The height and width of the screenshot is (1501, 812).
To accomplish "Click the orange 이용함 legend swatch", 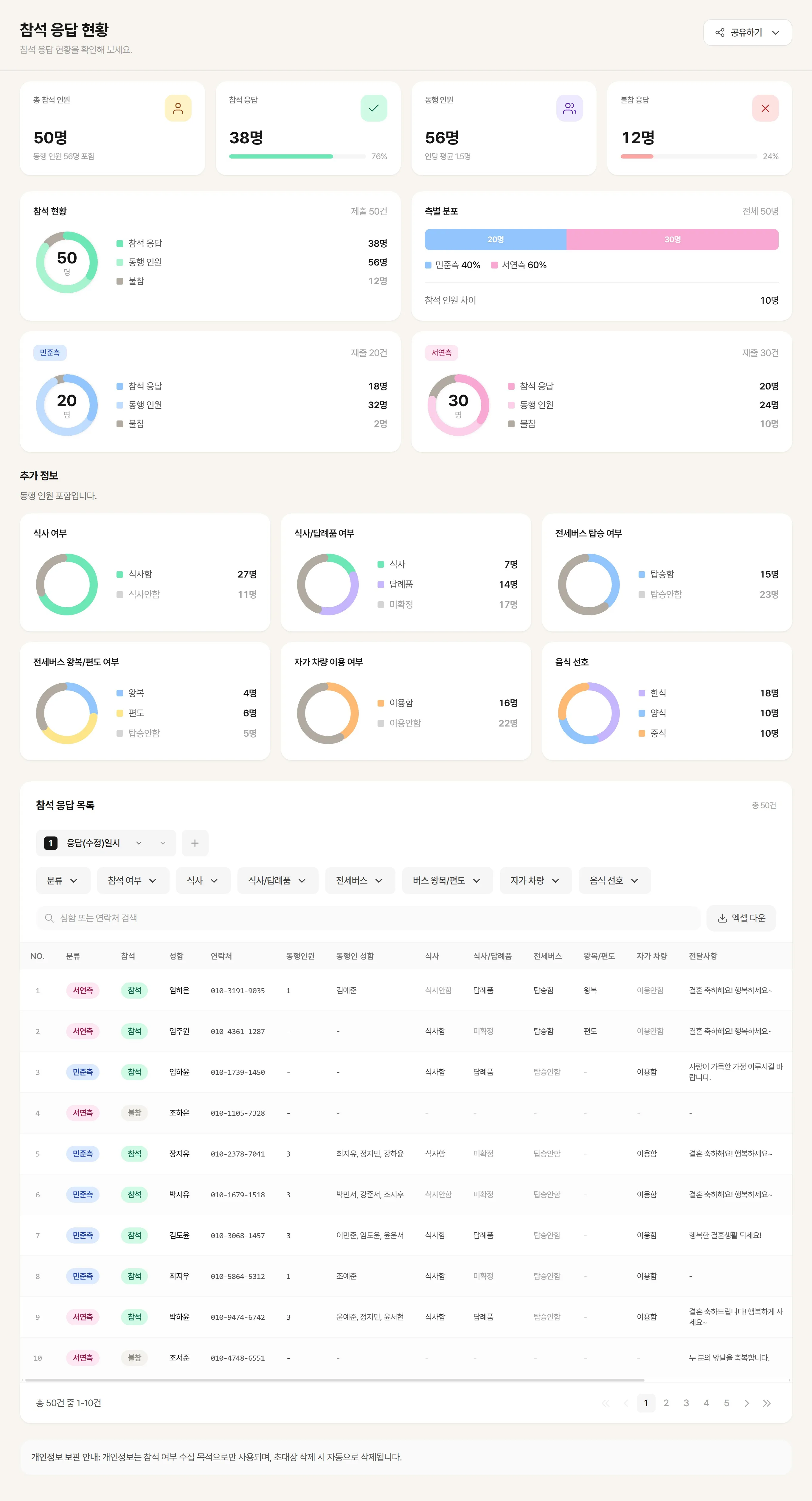I will (x=380, y=703).
